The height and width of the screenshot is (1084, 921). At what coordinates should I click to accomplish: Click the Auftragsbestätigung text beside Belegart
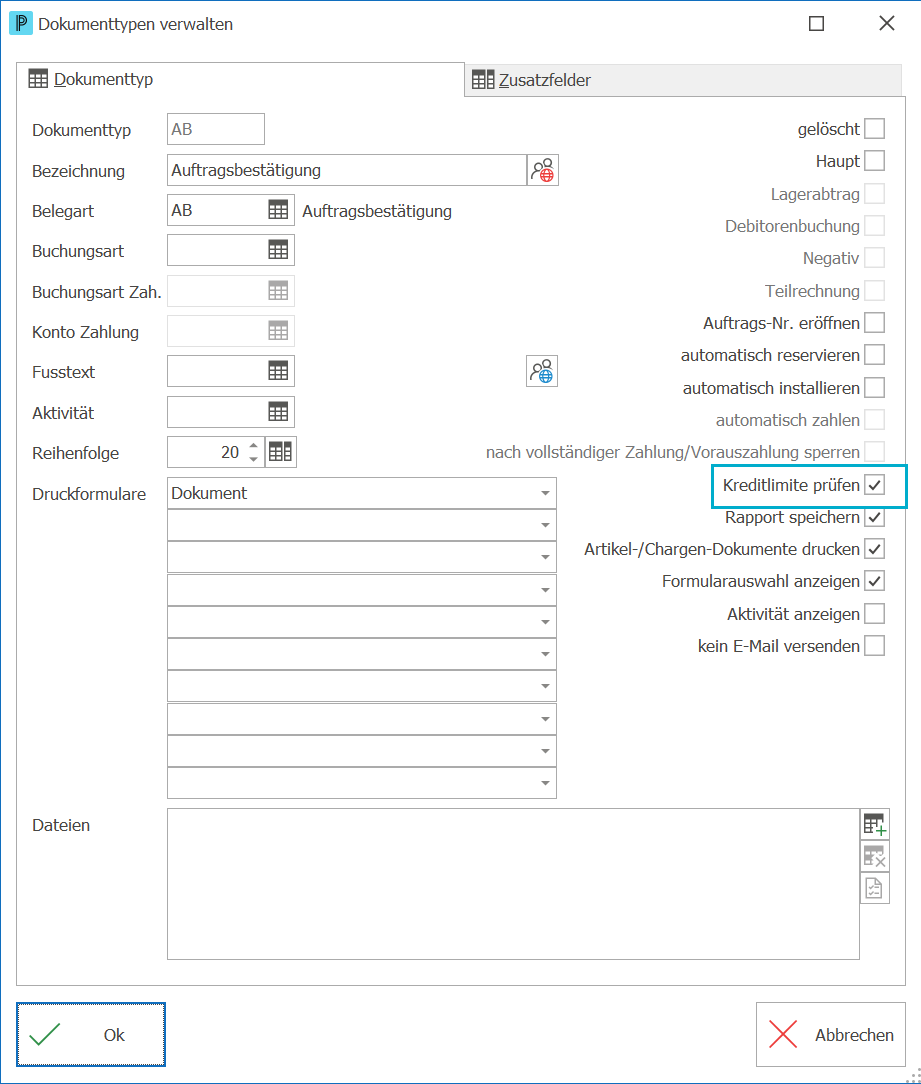(377, 211)
